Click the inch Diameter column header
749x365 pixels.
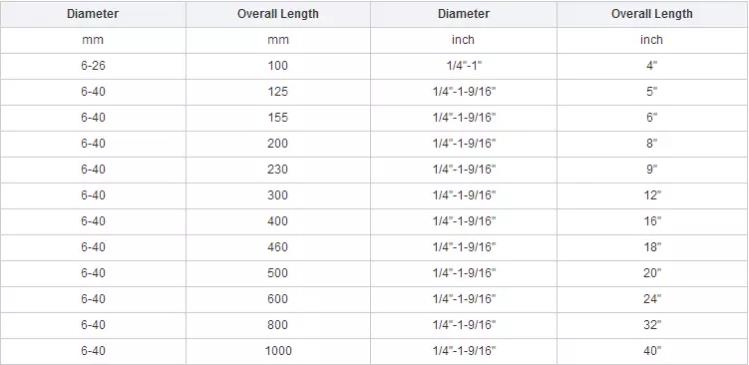pos(463,14)
